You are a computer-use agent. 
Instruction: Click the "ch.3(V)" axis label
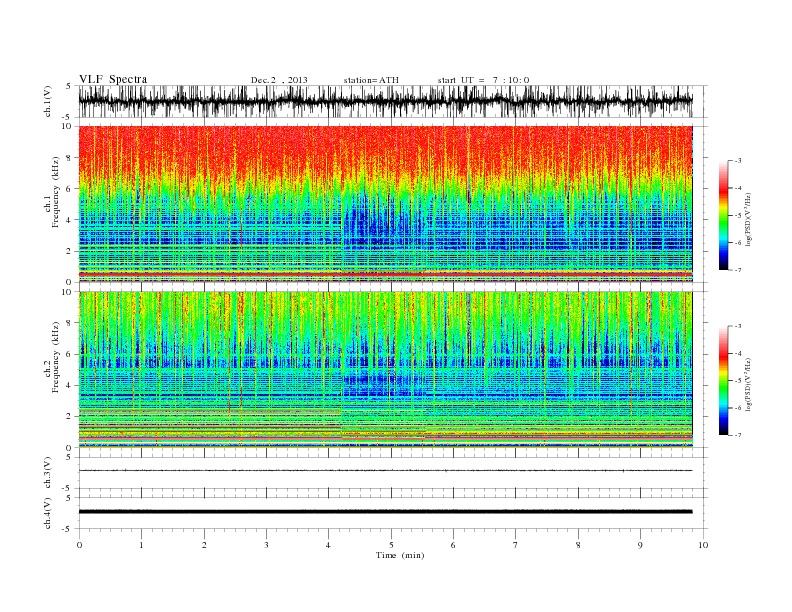click(x=48, y=473)
